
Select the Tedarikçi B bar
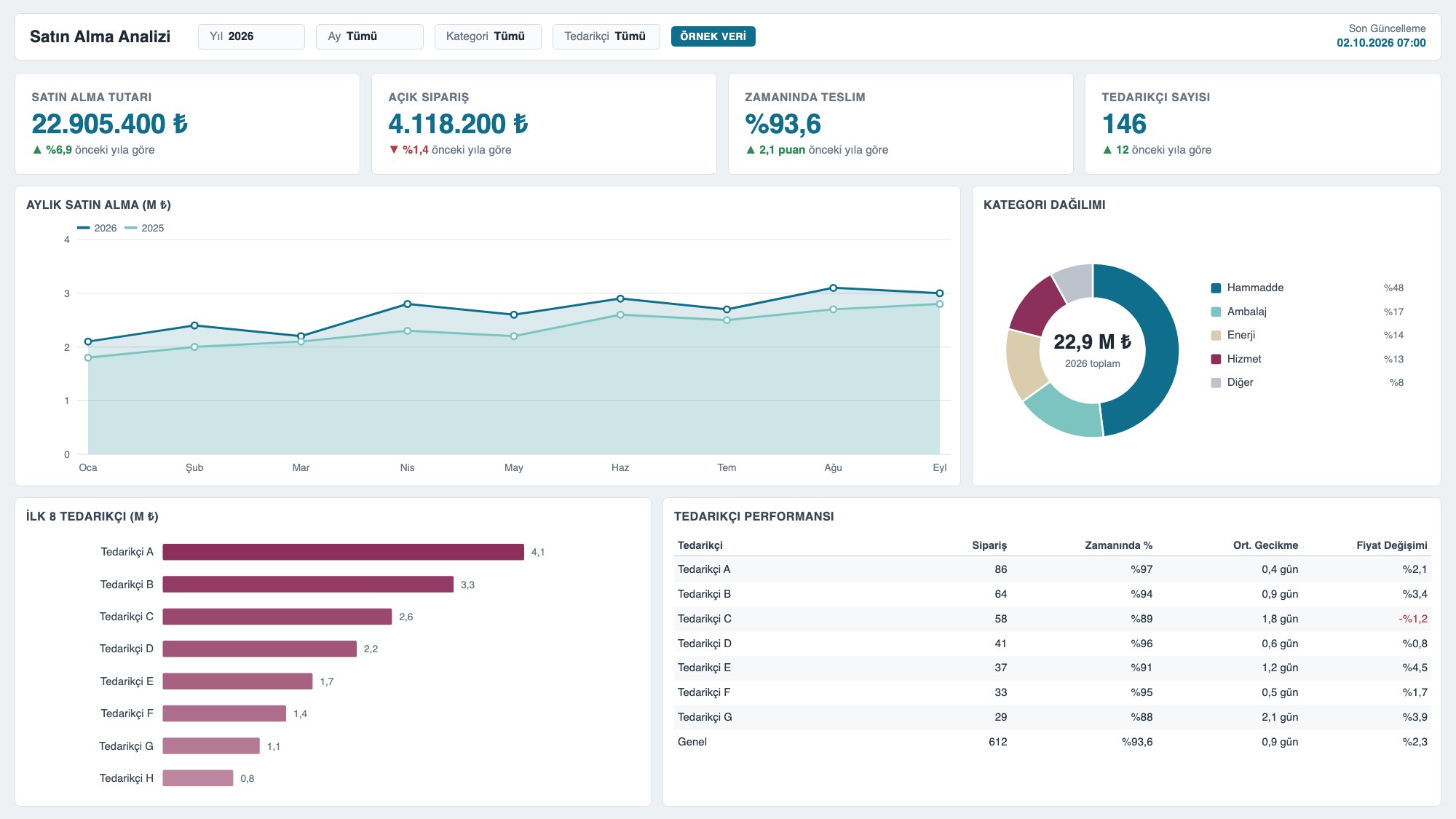click(308, 585)
